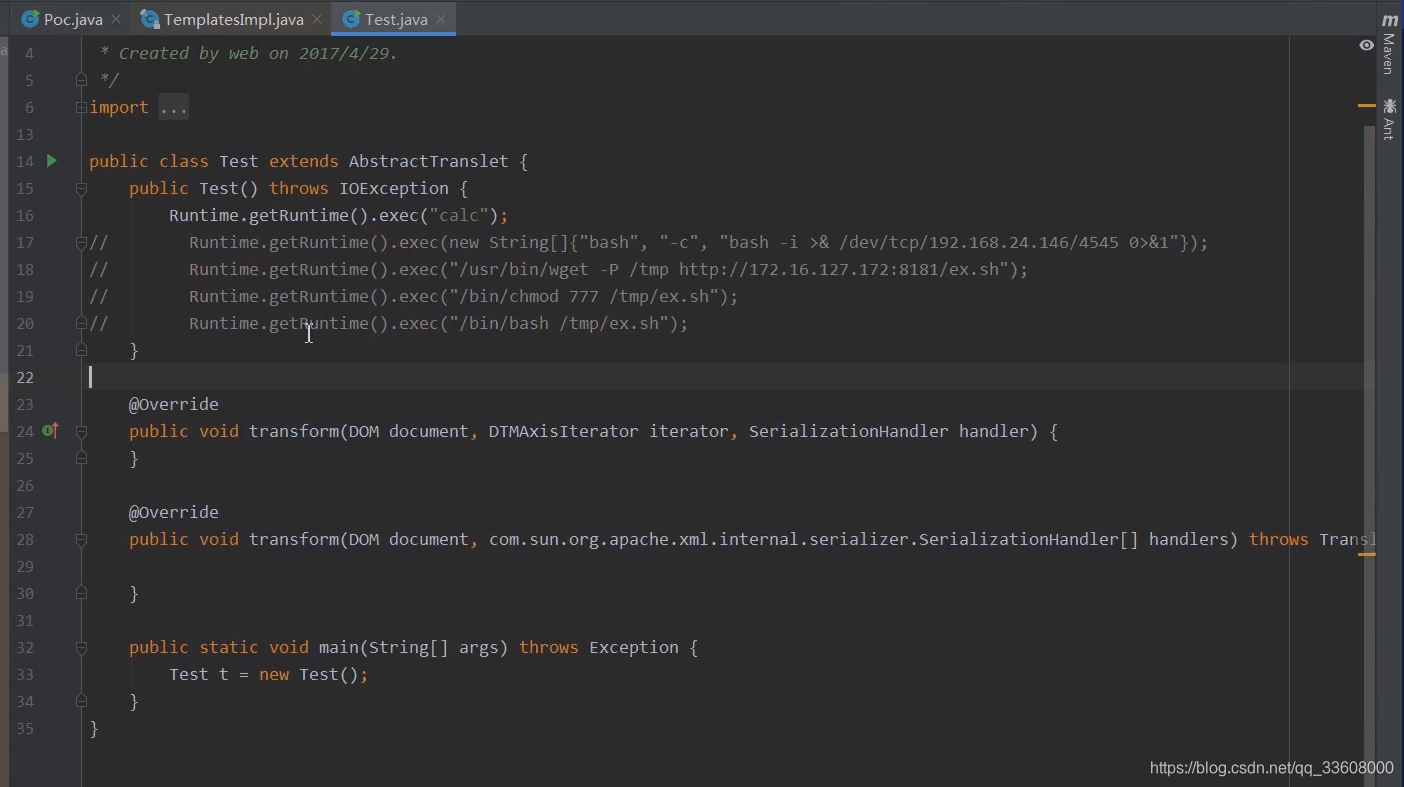The height and width of the screenshot is (787, 1404).
Task: Click the override gutter icon on line 24
Action: pos(50,431)
